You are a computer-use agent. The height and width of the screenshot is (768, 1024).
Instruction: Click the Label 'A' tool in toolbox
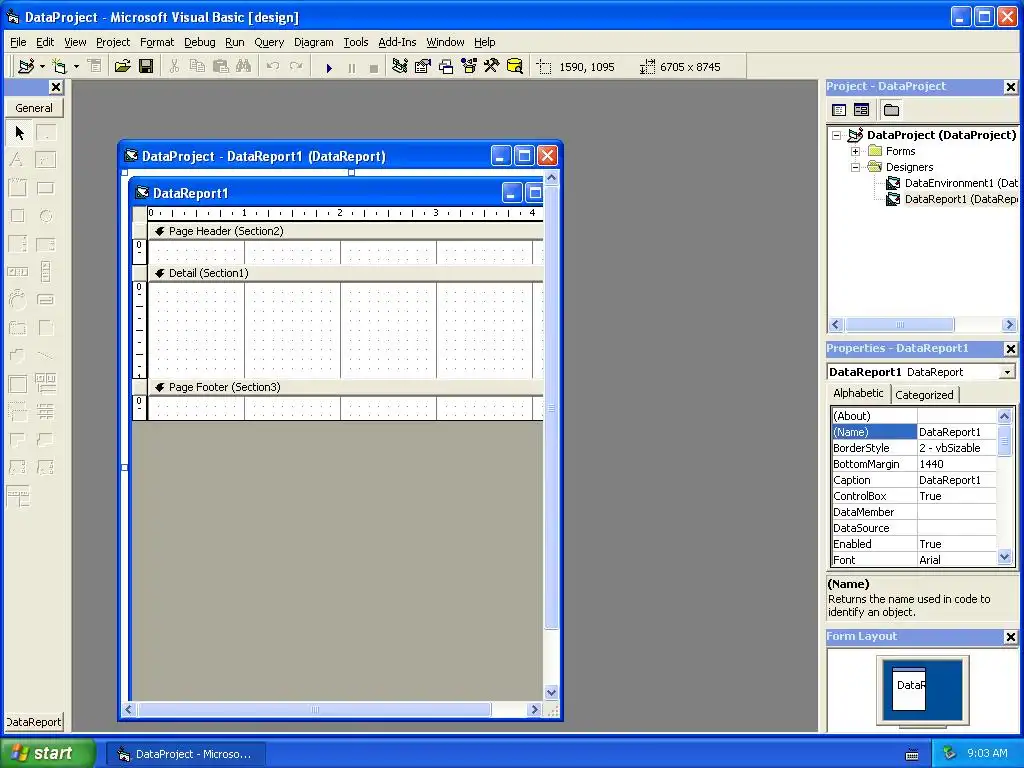click(17, 160)
